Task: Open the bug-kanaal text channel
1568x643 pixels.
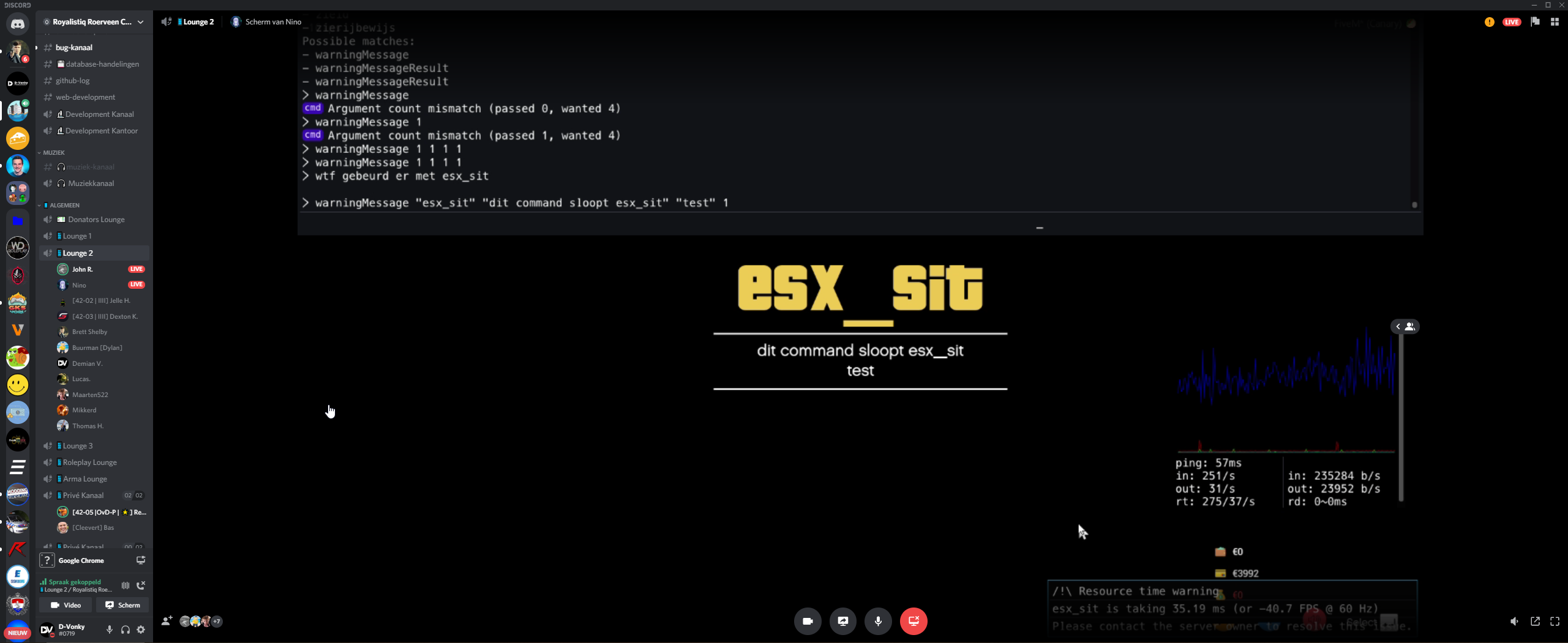Action: [x=73, y=48]
